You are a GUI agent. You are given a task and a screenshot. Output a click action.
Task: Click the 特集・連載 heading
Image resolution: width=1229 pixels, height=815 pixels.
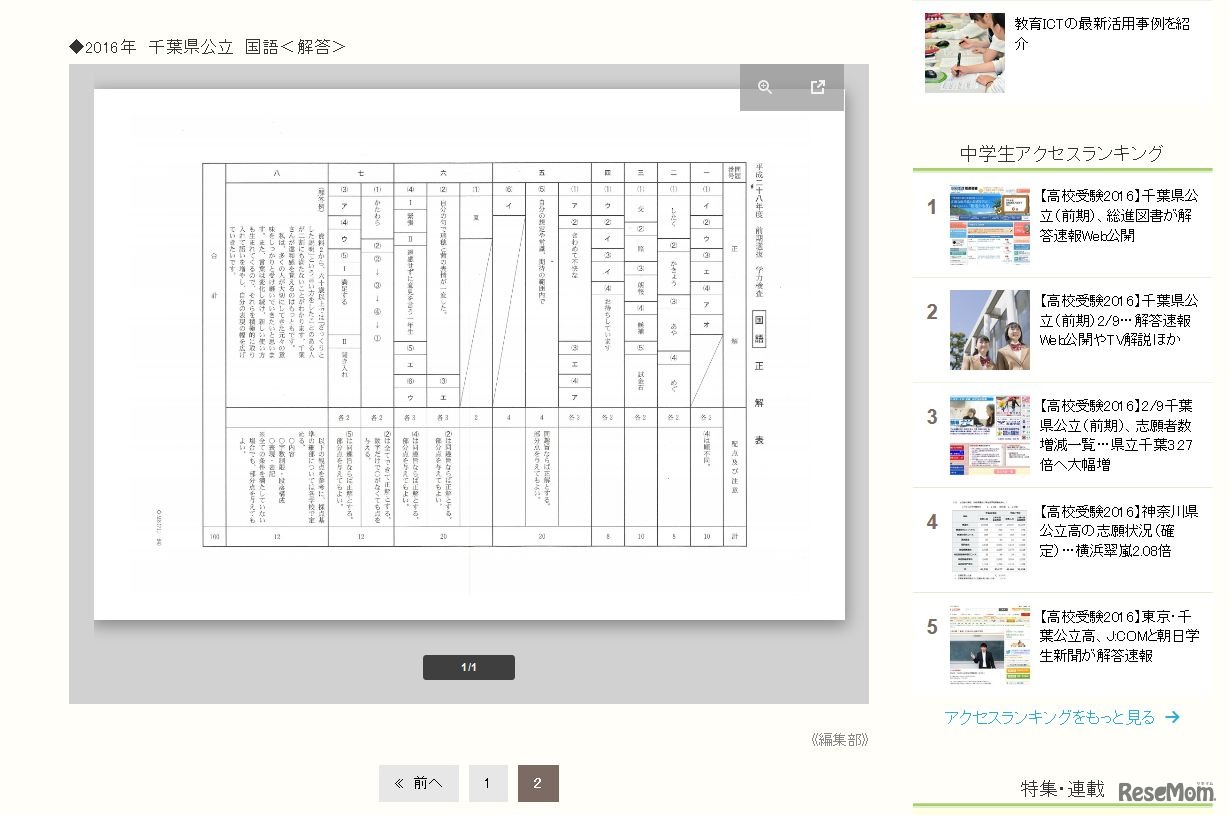coord(1062,789)
